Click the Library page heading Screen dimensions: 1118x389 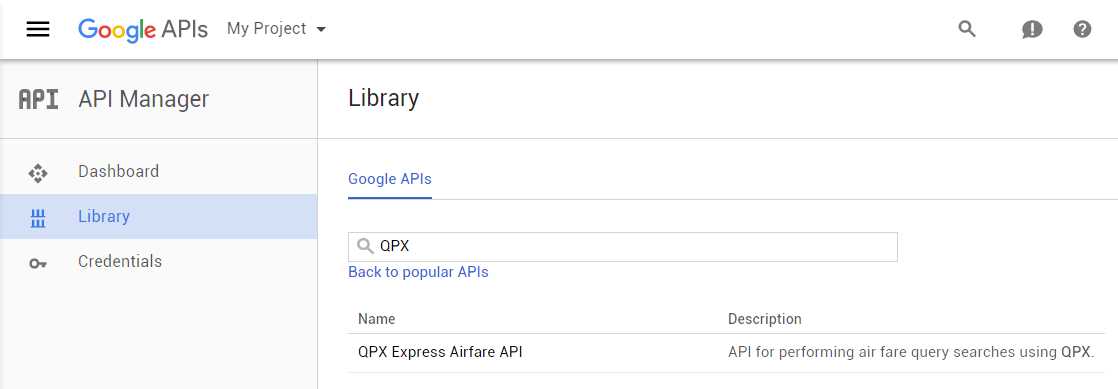pos(384,98)
